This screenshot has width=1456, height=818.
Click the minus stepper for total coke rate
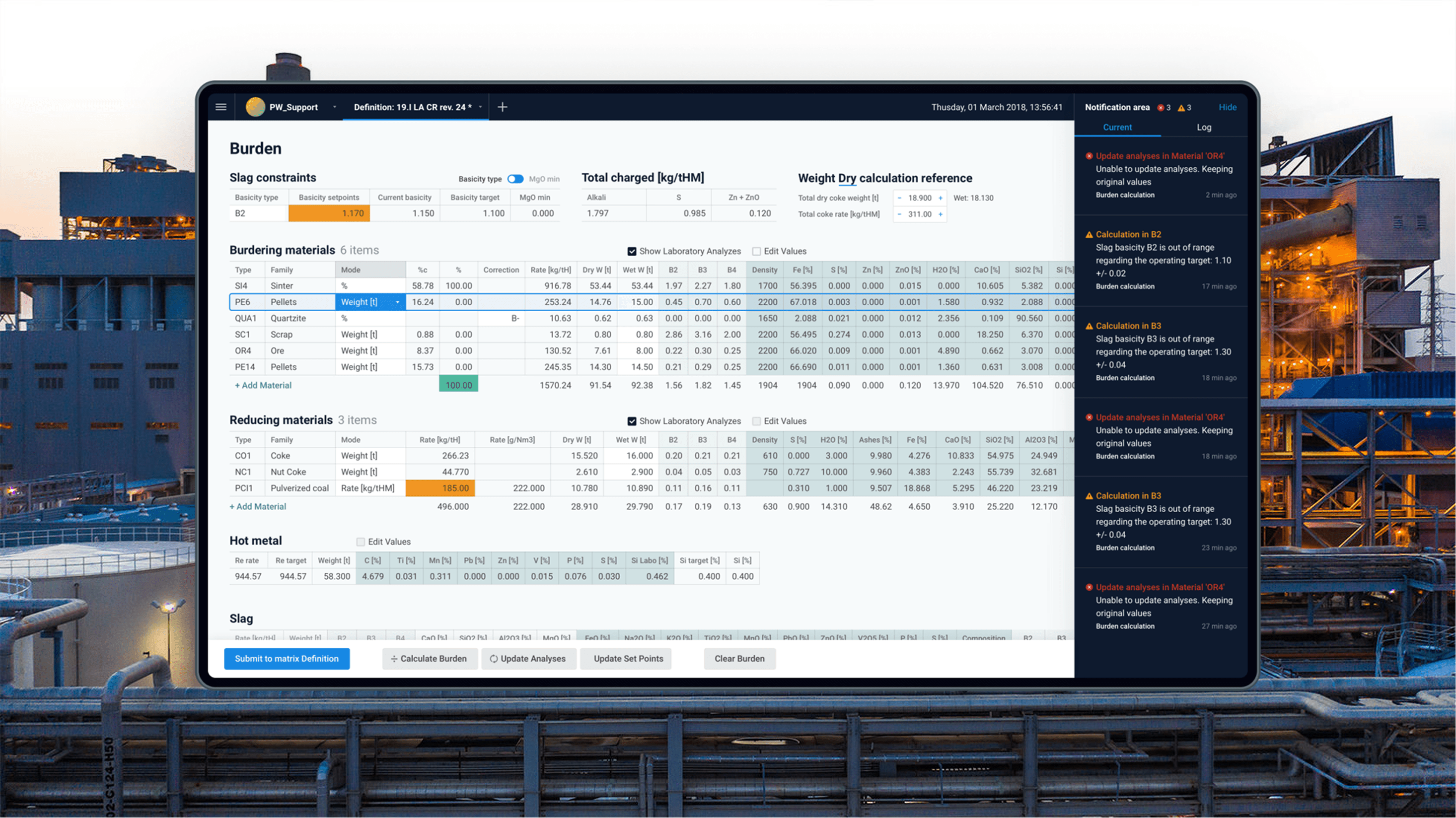(x=899, y=214)
